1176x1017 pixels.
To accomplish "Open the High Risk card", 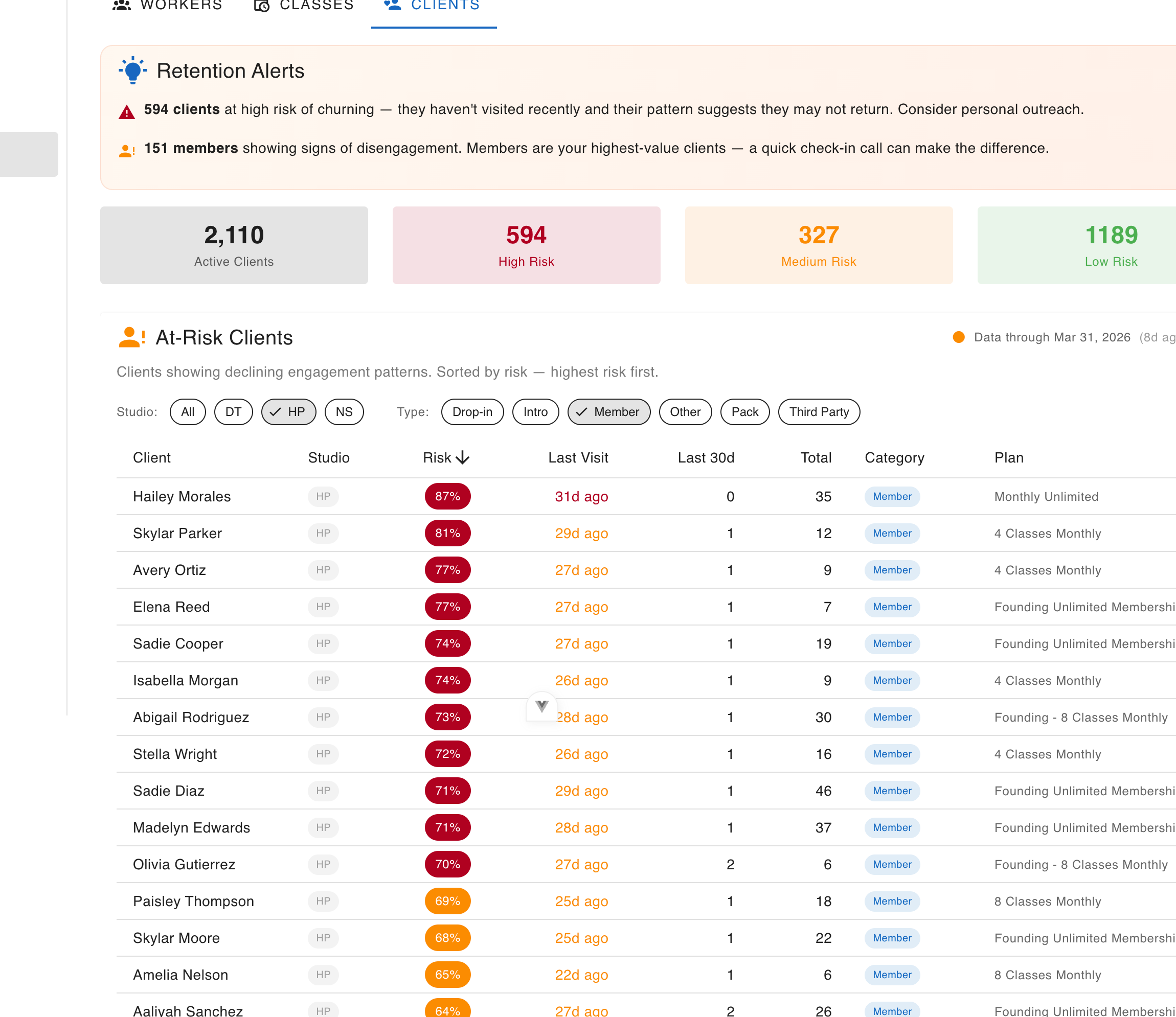I will [x=527, y=245].
